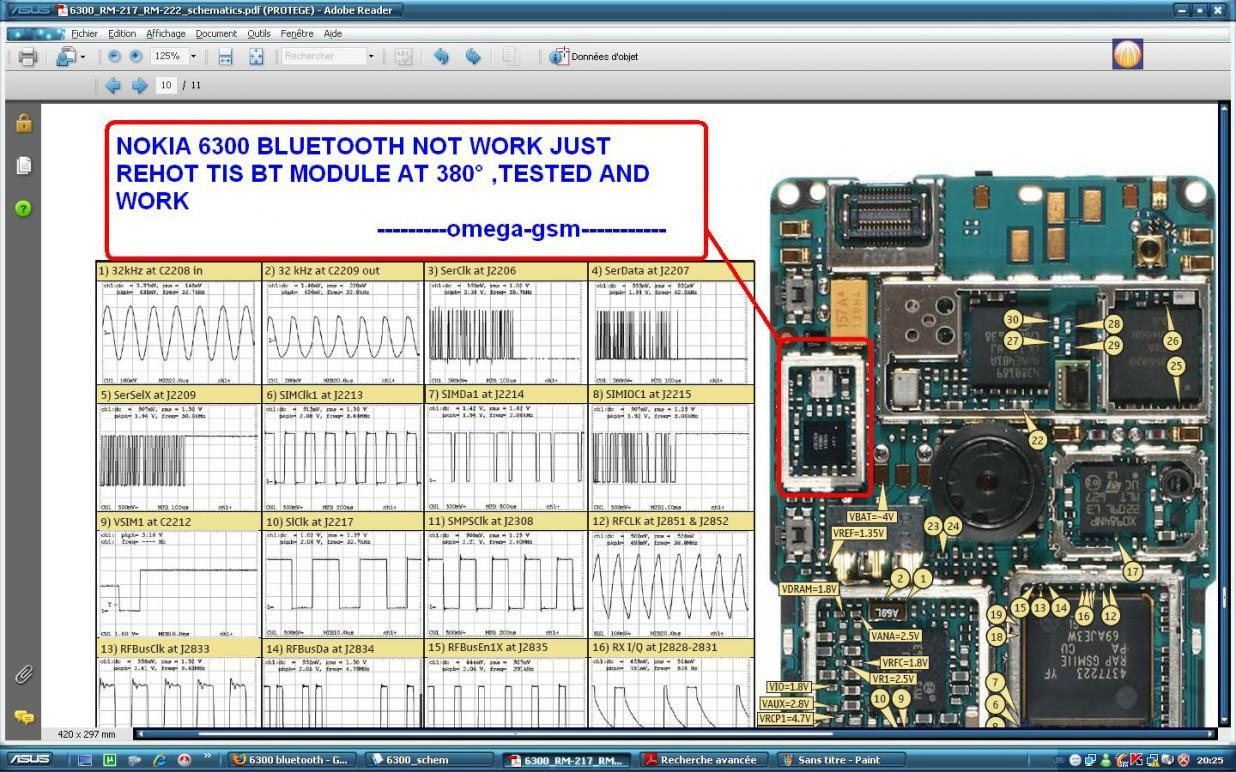Switch to 6300 bluetooth Firefox taskbar window

(291, 760)
